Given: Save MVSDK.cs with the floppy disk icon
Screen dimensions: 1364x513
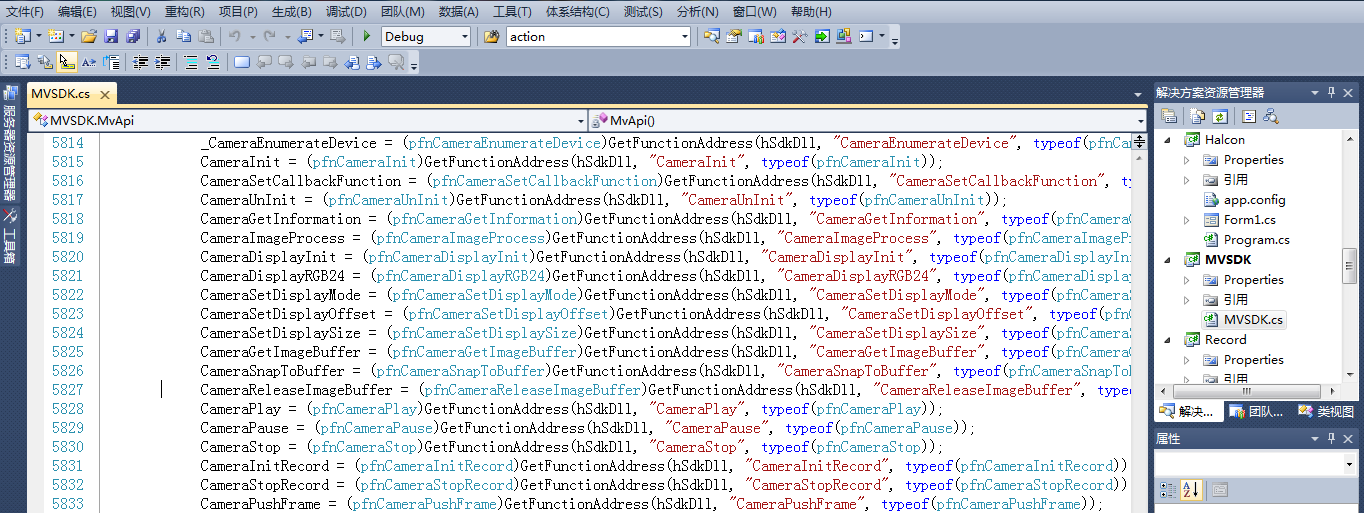Looking at the screenshot, I should (111, 36).
